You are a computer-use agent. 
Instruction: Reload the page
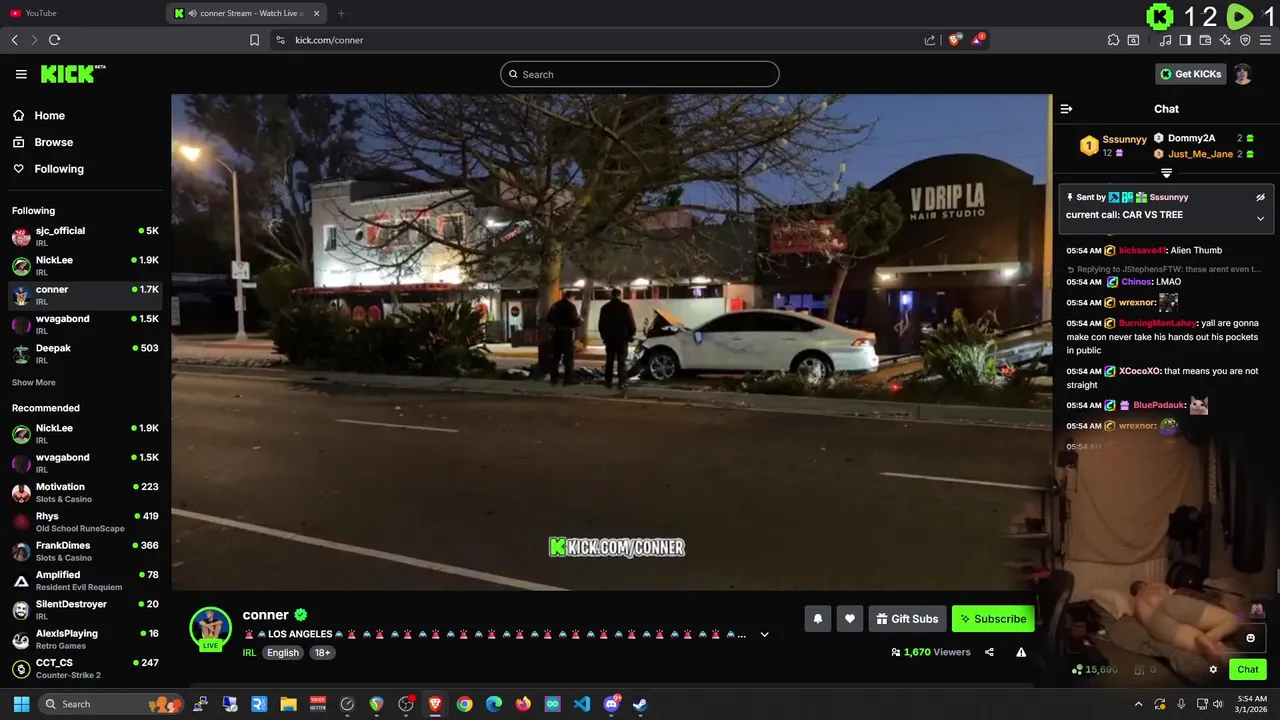54,40
